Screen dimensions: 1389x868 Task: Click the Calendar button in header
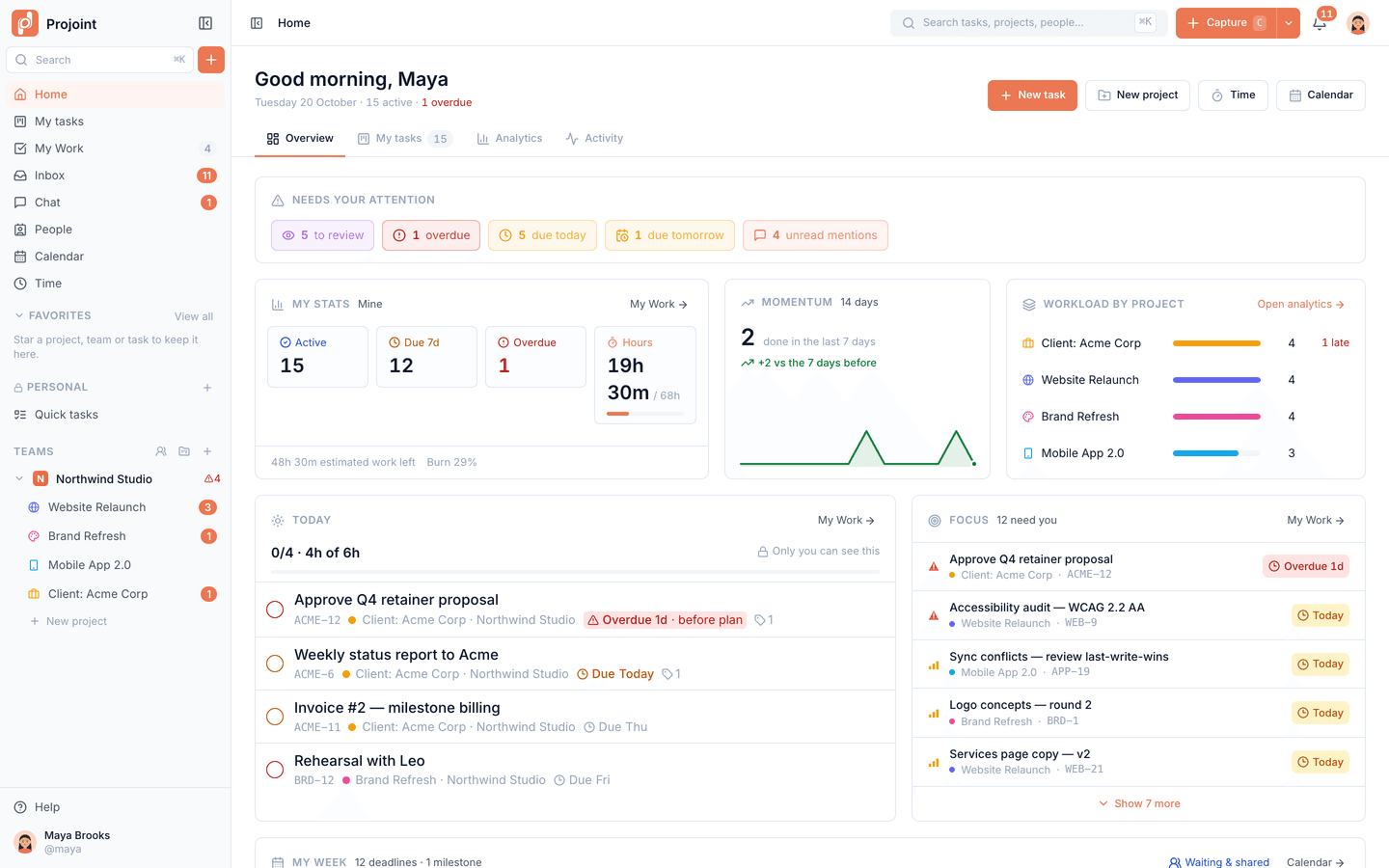pyautogui.click(x=1321, y=95)
